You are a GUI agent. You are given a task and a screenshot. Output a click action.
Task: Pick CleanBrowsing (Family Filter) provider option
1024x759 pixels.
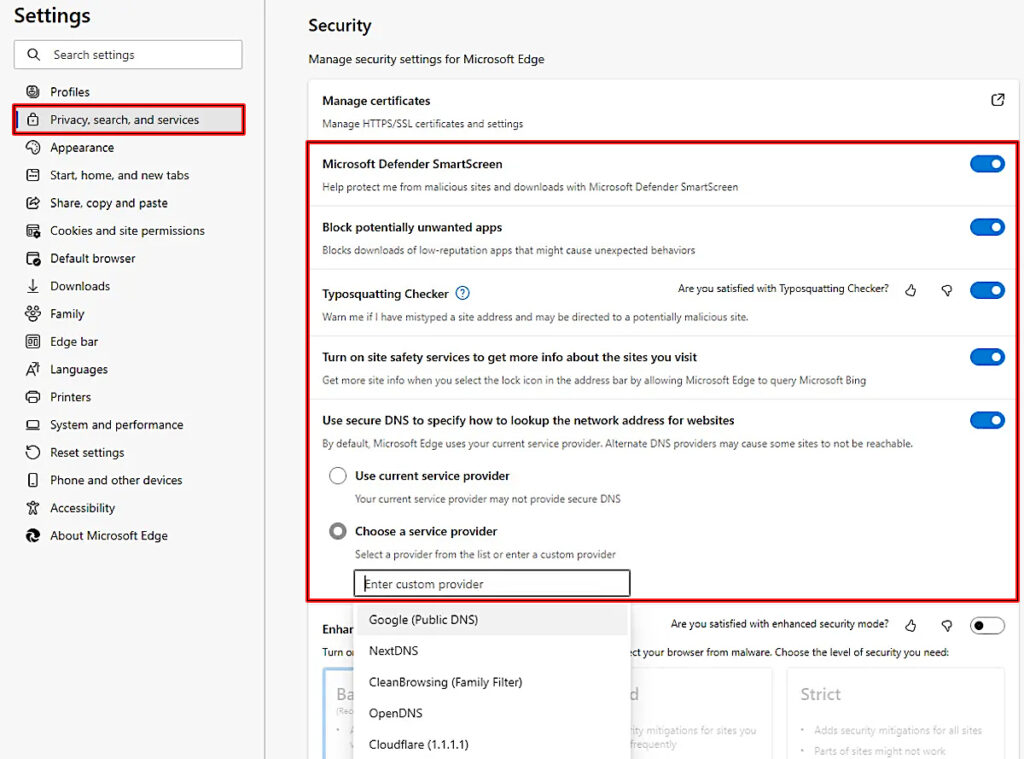(x=491, y=682)
